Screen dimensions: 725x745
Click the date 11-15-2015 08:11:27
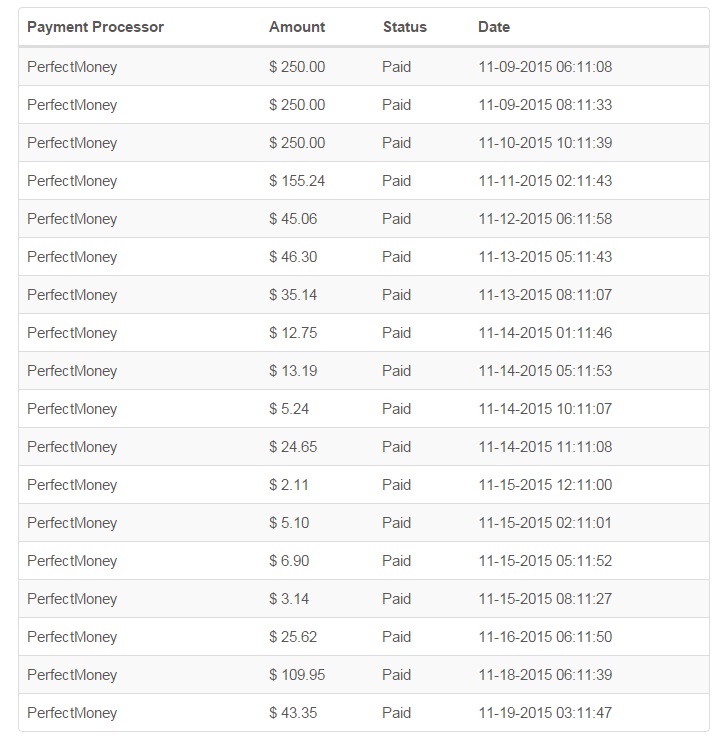click(x=545, y=599)
